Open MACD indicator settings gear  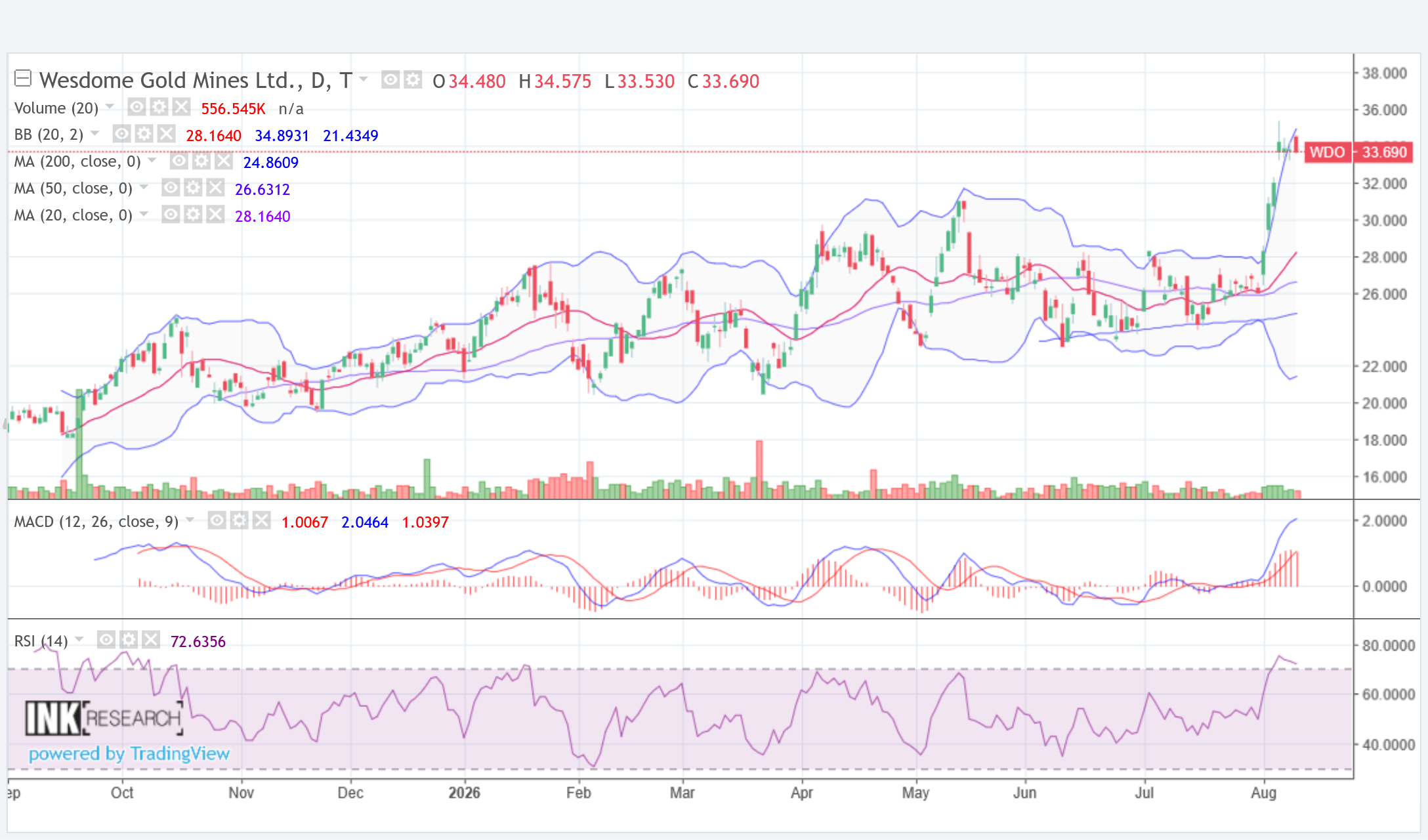point(239,521)
